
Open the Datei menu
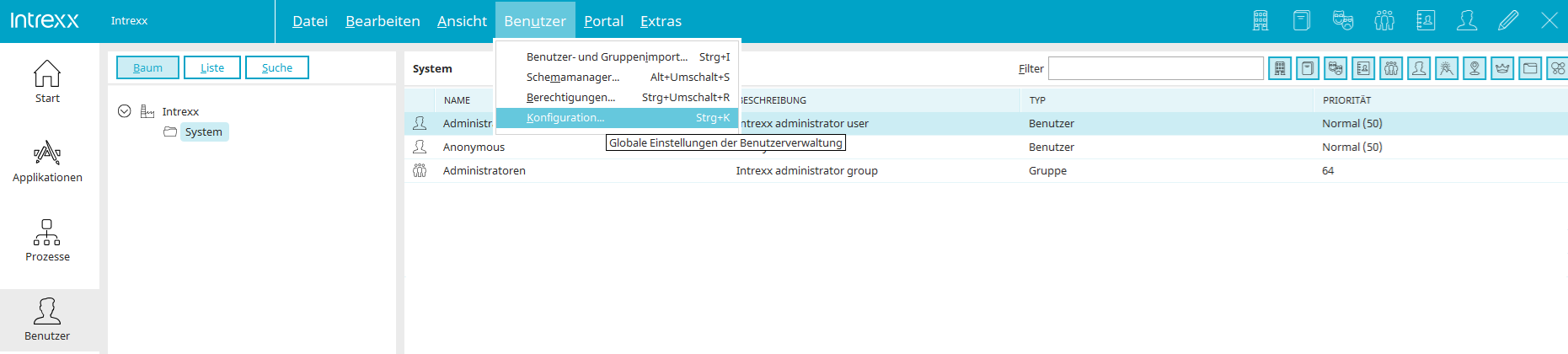click(x=310, y=21)
